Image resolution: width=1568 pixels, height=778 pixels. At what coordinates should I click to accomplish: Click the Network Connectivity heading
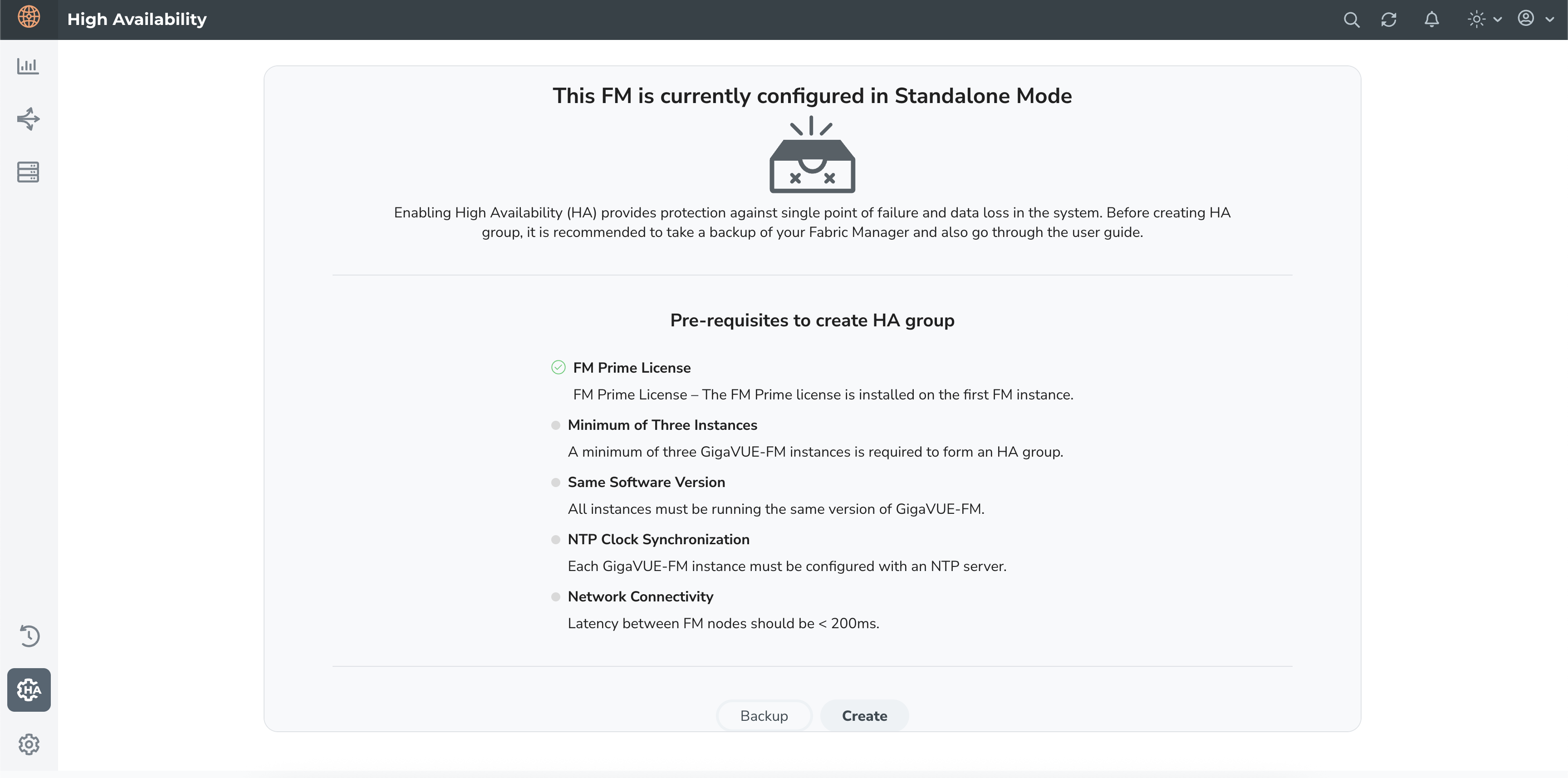pyautogui.click(x=640, y=596)
